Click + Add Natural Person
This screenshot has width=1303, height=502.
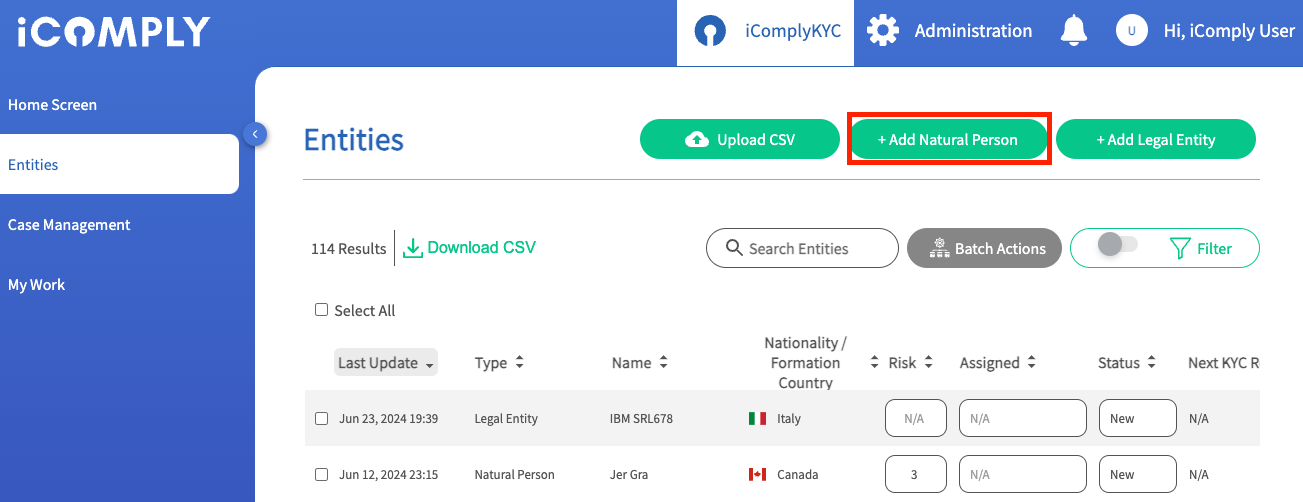948,140
